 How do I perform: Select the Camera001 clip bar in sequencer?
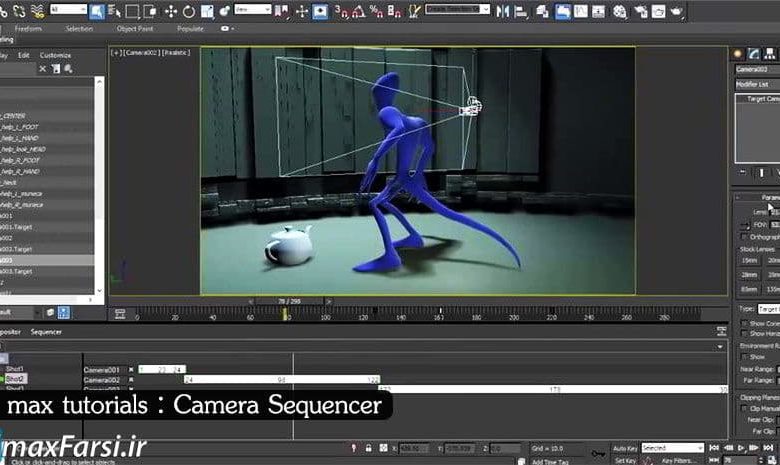point(162,370)
